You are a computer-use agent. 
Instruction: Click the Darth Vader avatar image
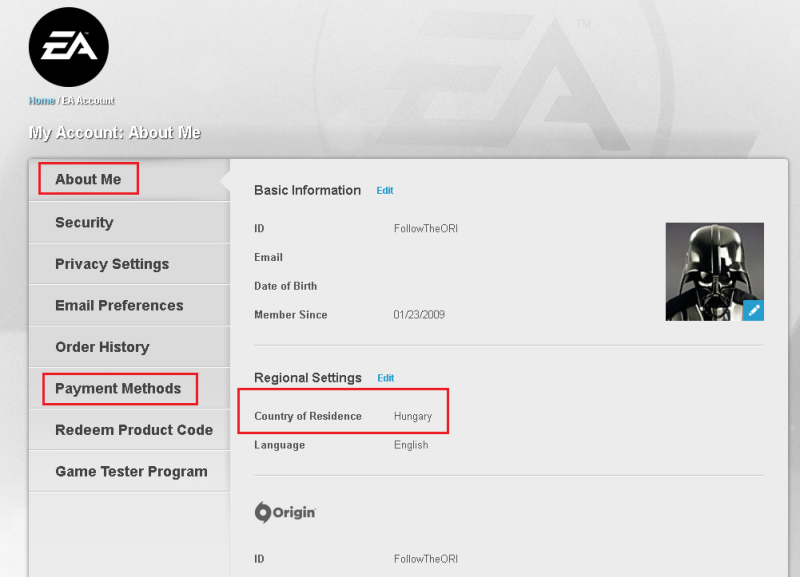(x=714, y=270)
